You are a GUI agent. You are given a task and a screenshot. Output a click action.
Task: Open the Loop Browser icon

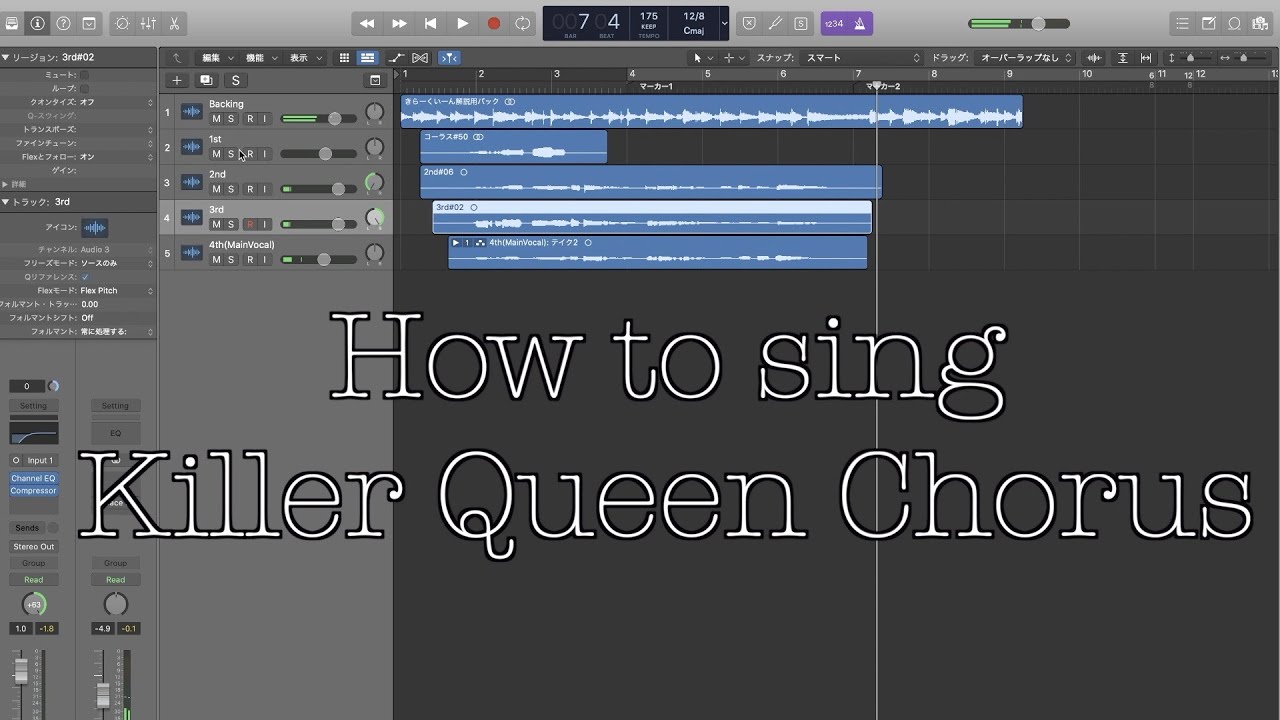(1235, 23)
